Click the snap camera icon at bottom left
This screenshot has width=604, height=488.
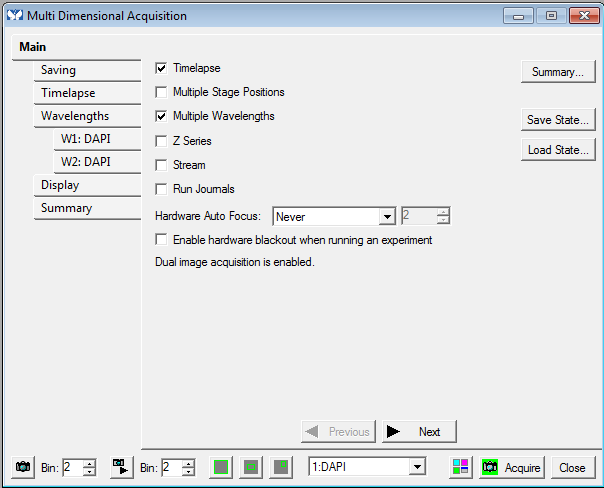coord(23,468)
